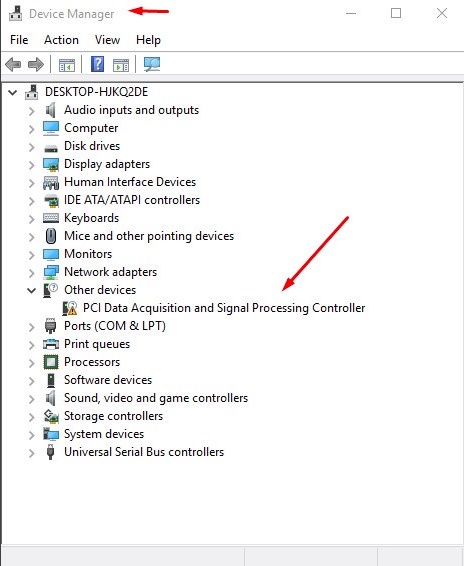Click the Print queues printer icon
The height and width of the screenshot is (566, 464).
pos(51,344)
